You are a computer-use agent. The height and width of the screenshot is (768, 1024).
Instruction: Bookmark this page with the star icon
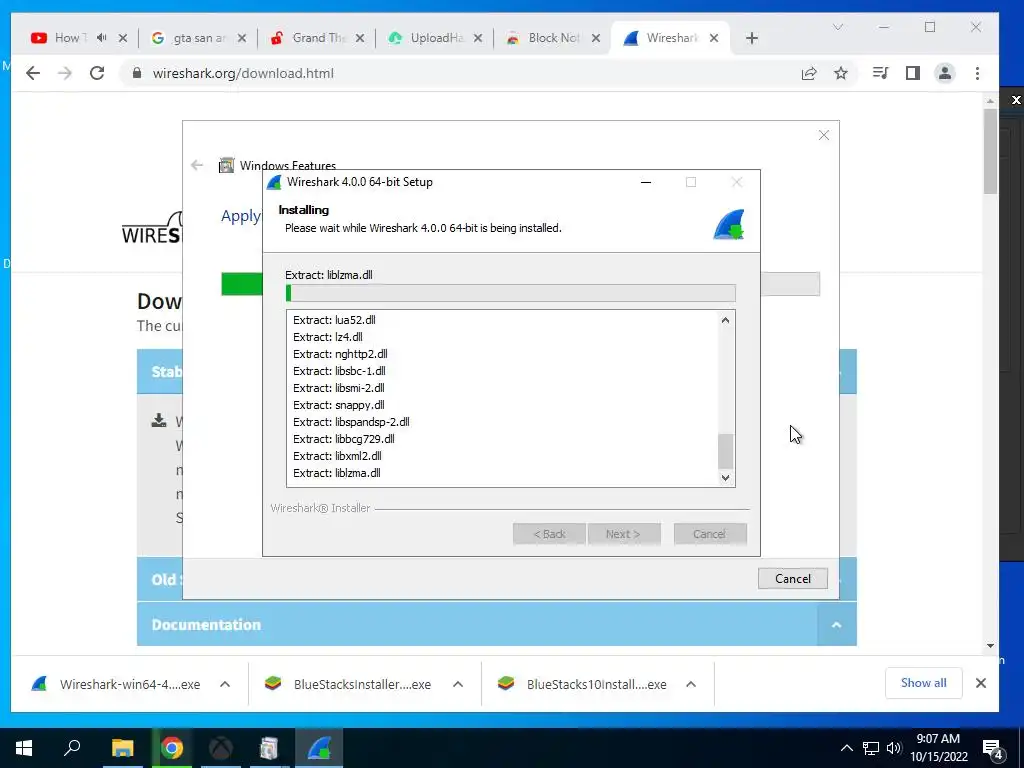pos(840,73)
